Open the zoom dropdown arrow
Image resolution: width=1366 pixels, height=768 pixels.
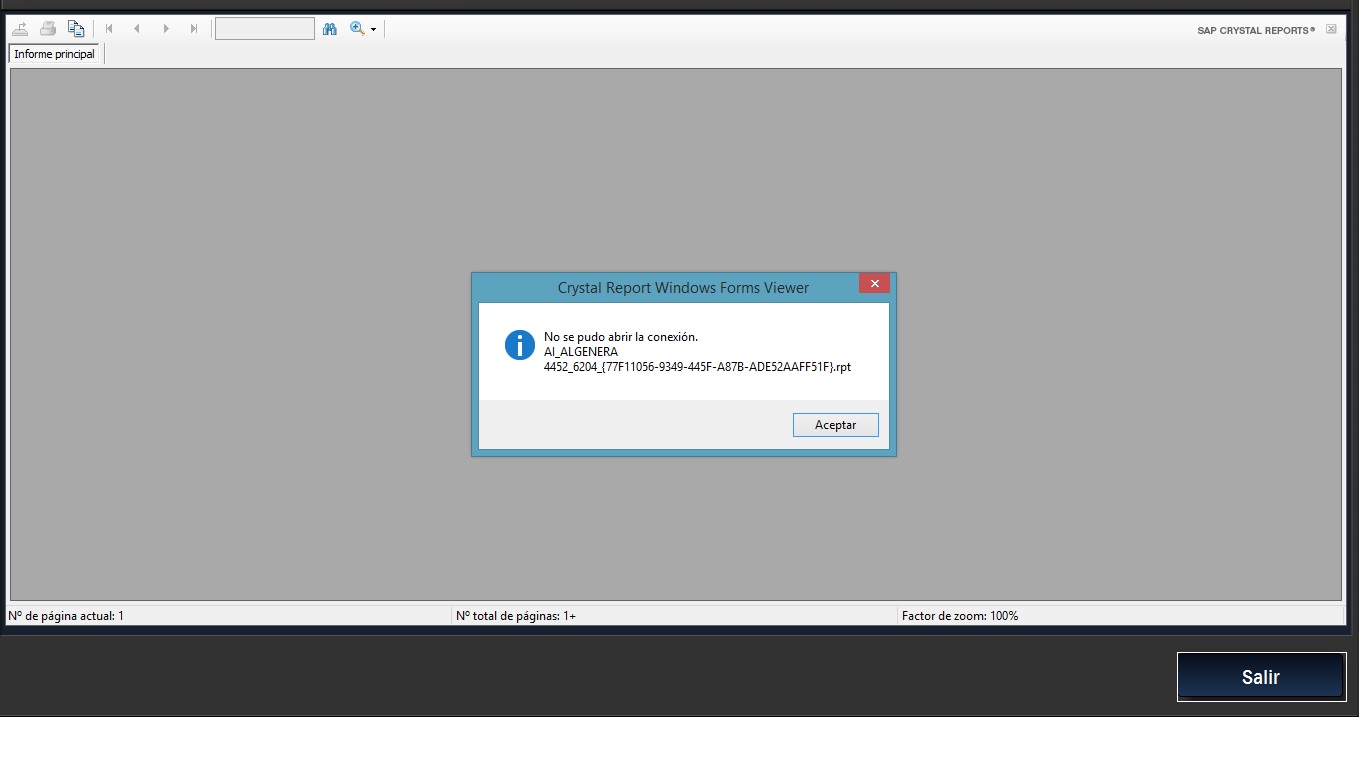tap(374, 30)
